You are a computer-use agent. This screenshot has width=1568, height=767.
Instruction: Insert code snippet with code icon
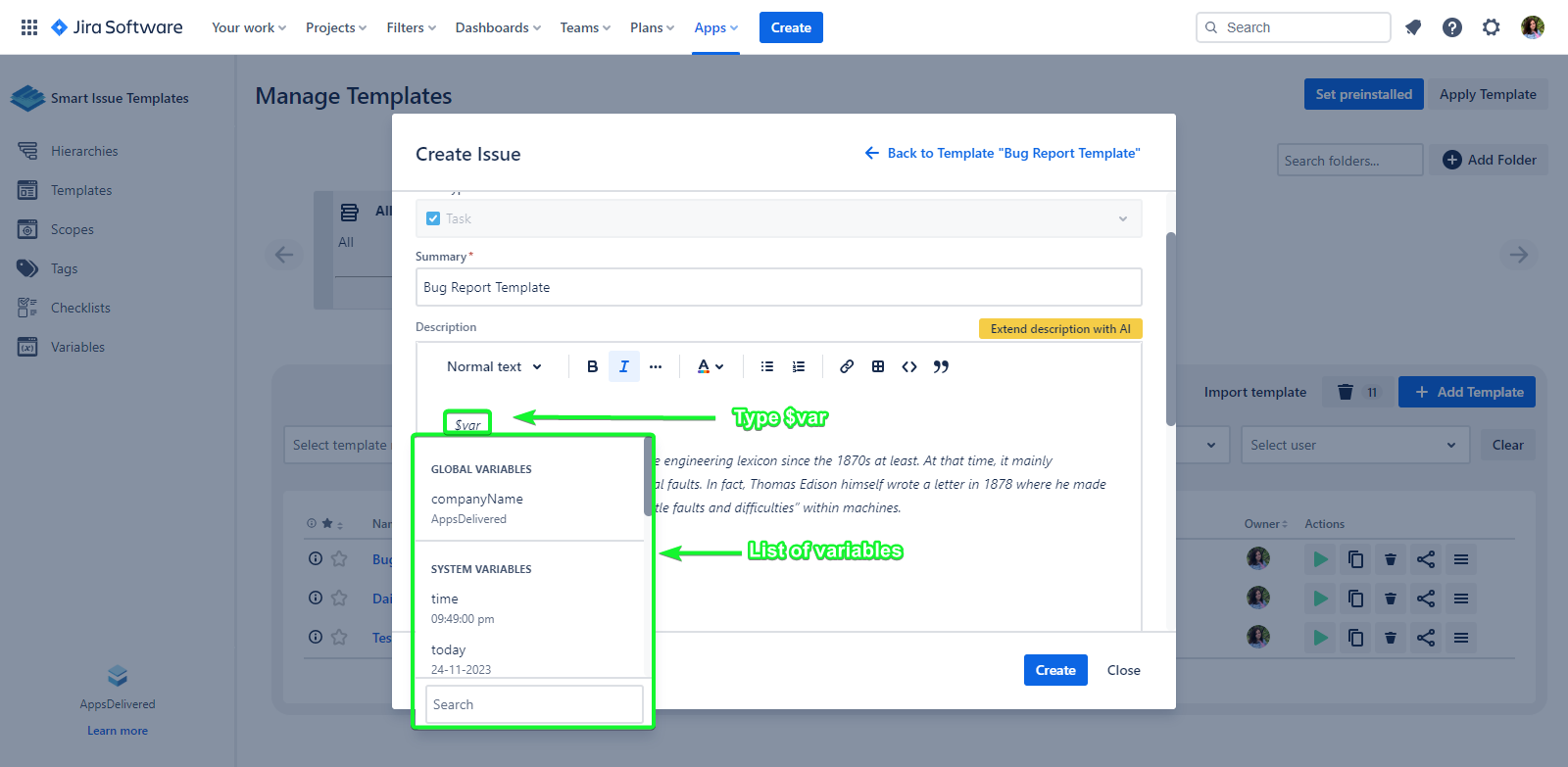[909, 366]
